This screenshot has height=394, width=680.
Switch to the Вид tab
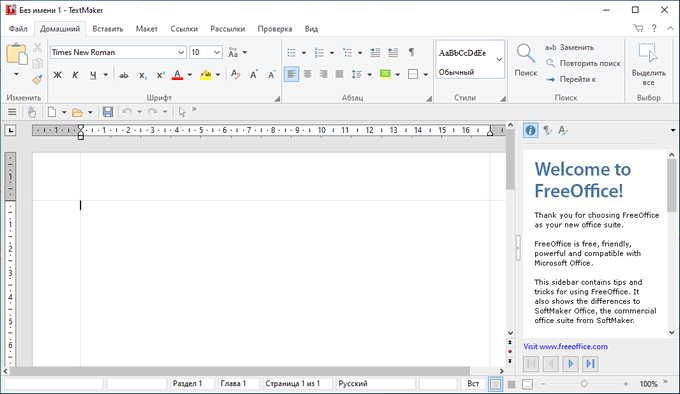311,29
